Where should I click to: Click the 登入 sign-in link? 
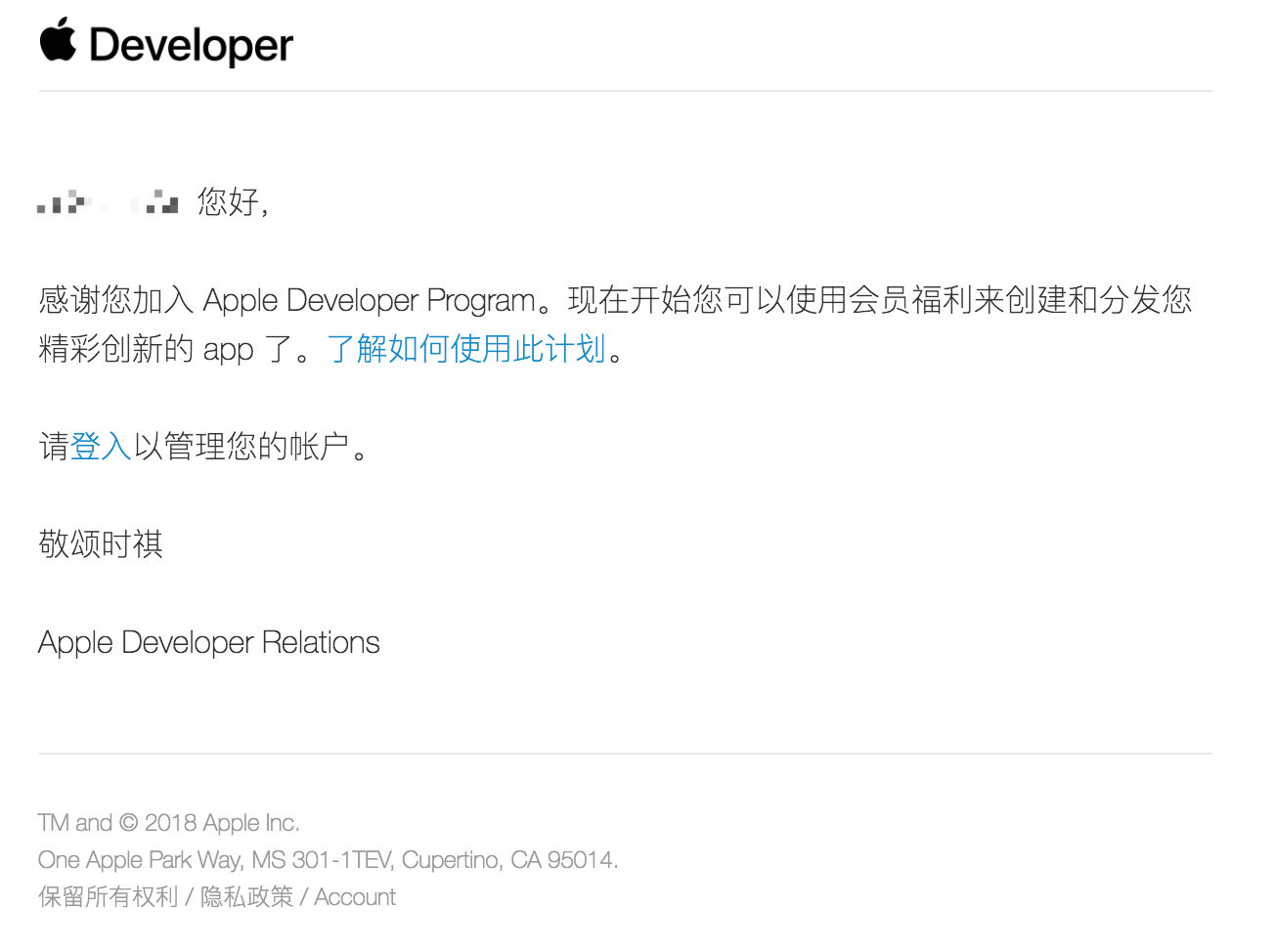pyautogui.click(x=101, y=447)
